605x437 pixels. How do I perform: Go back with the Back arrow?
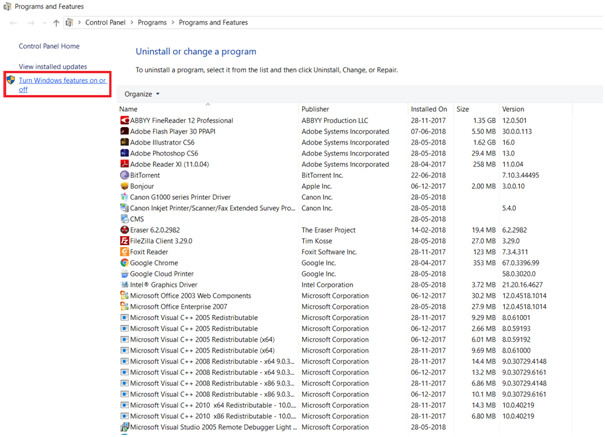(x=13, y=23)
